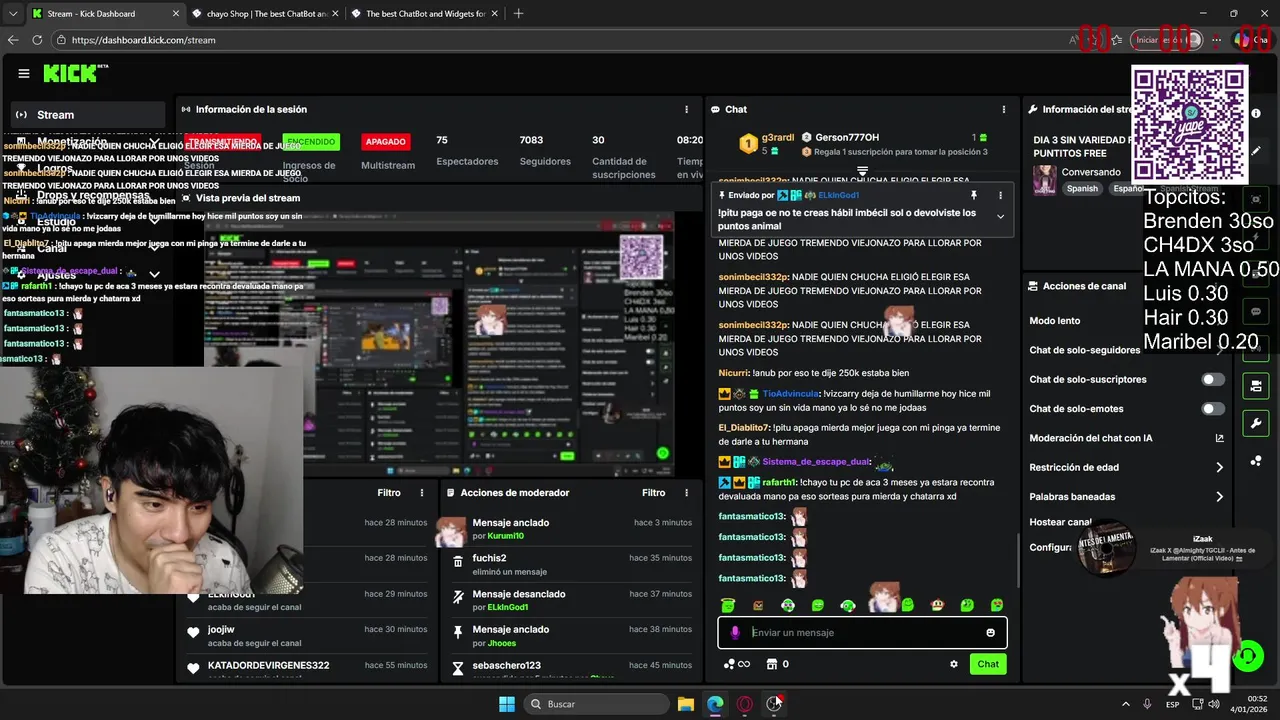Click Mensaje anclado por Jhoees entry
The height and width of the screenshot is (720, 1280).
pos(571,636)
